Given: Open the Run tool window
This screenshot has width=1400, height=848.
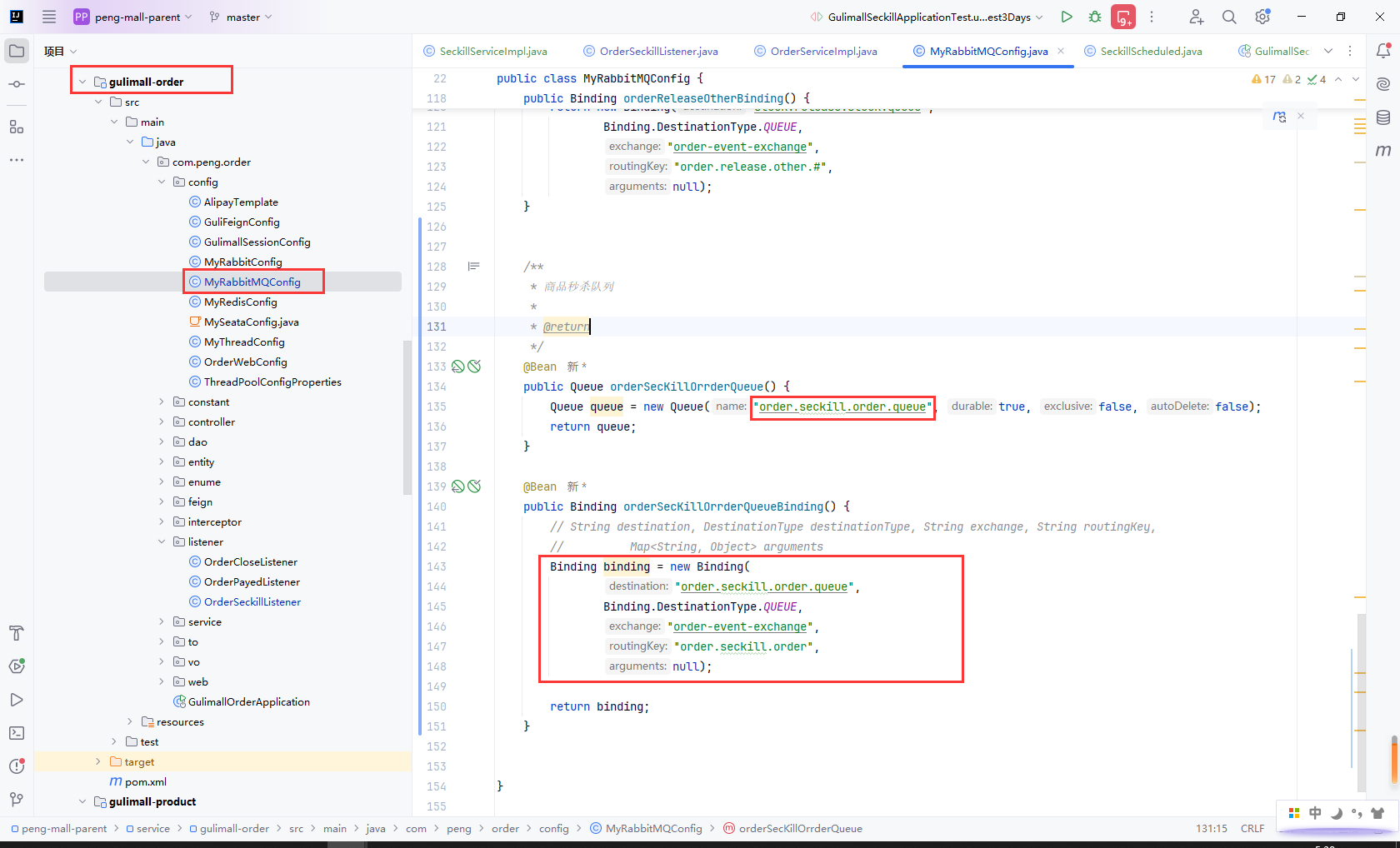Looking at the screenshot, I should [x=17, y=700].
